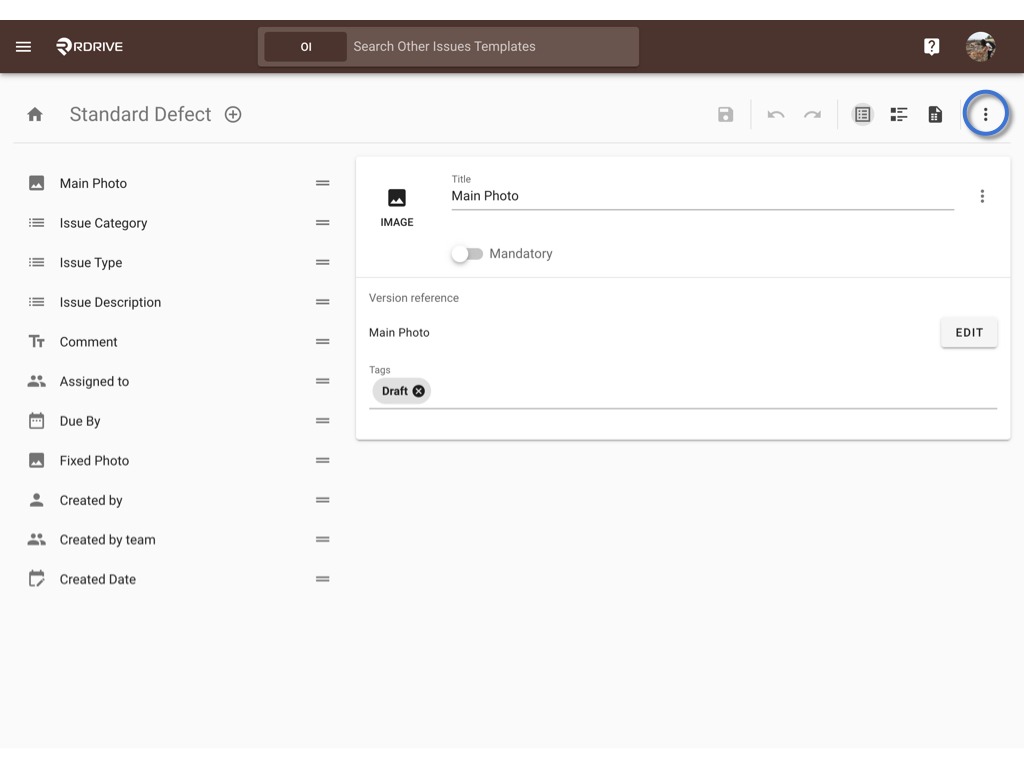
Task: Click the EDIT version reference button
Action: point(968,332)
